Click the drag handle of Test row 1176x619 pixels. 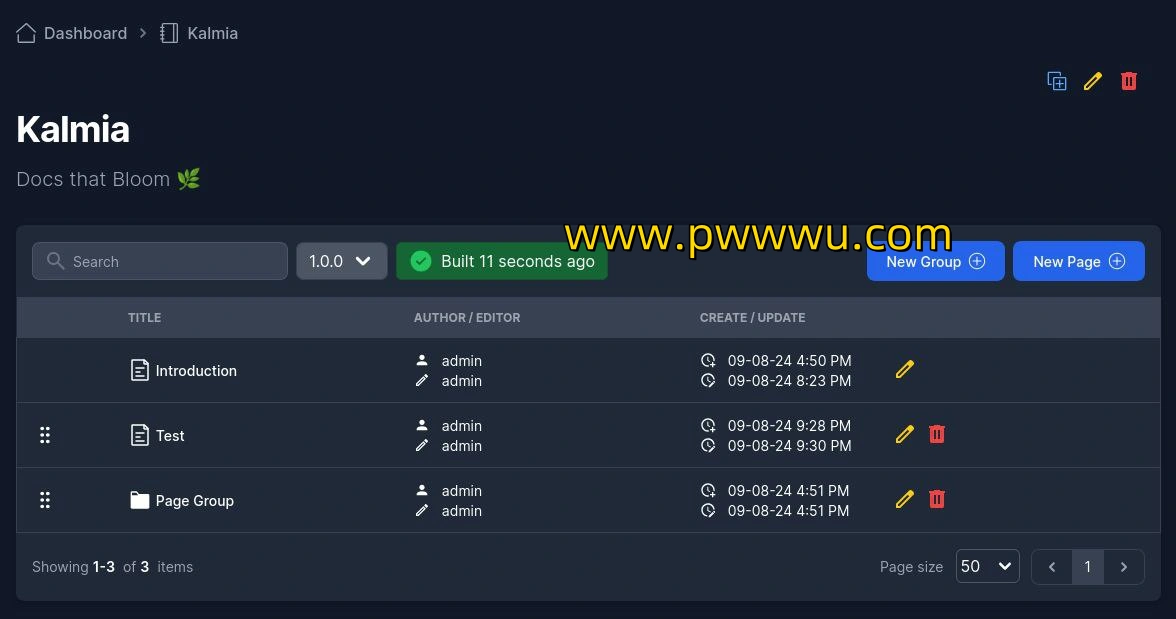tap(45, 435)
